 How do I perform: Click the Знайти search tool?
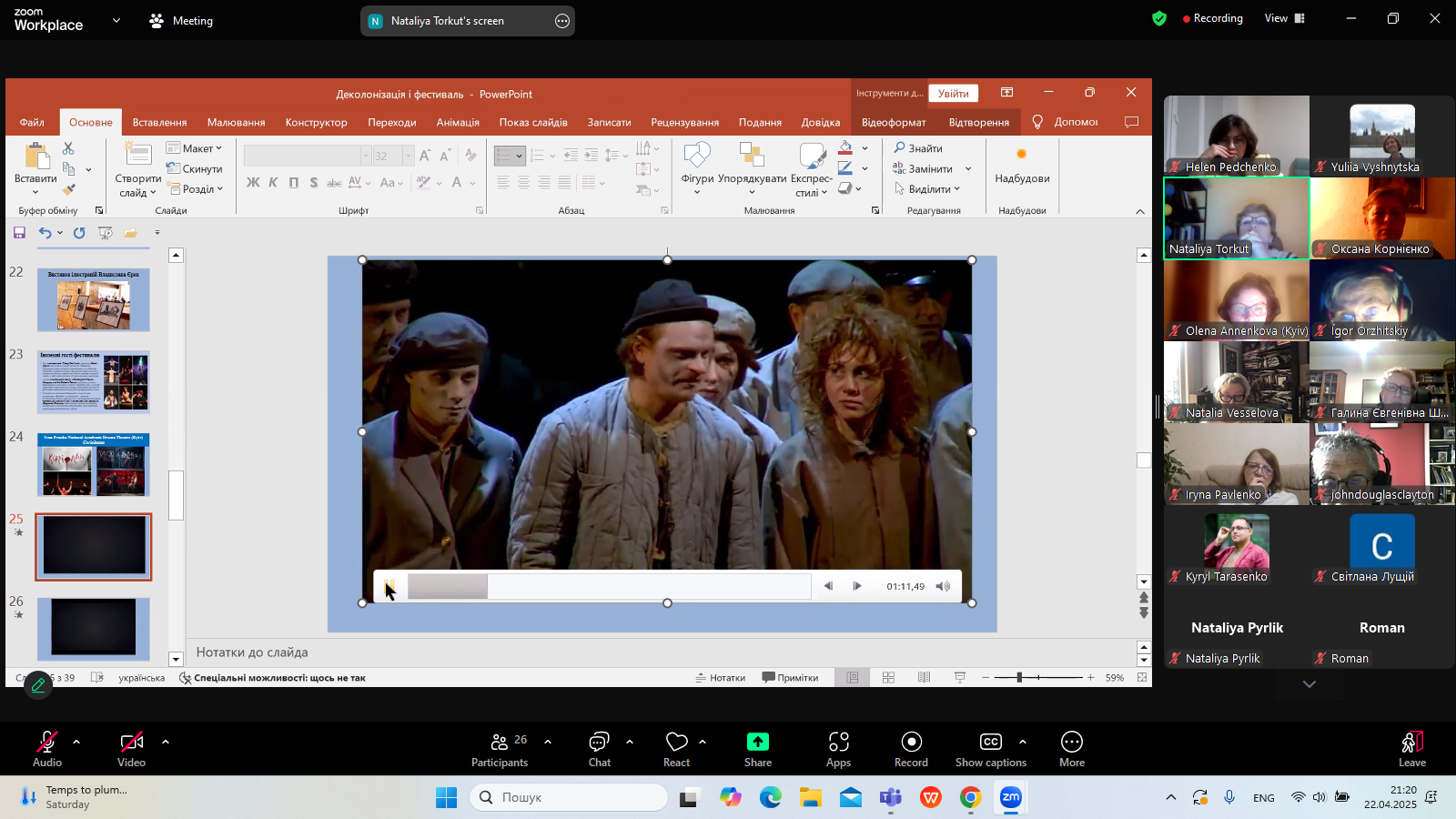point(918,148)
